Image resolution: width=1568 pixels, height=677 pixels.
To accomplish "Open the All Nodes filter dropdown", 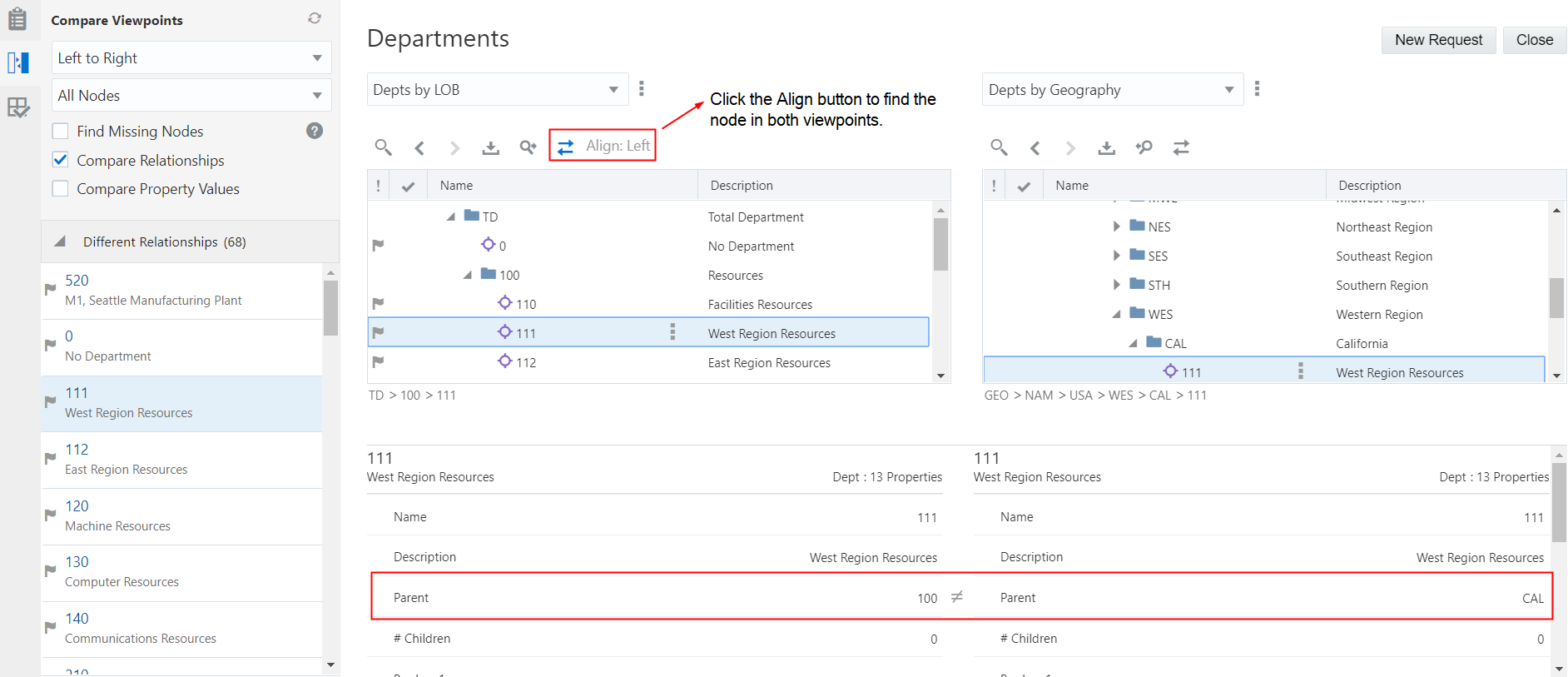I will tap(191, 95).
